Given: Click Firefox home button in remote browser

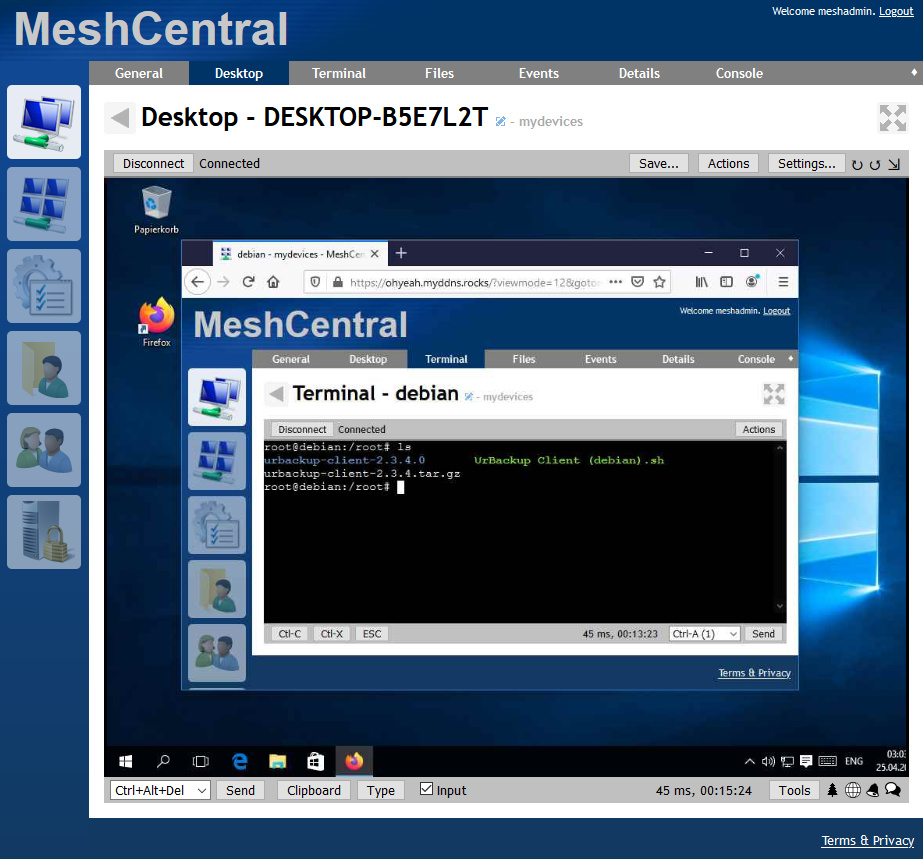Looking at the screenshot, I should click(273, 282).
